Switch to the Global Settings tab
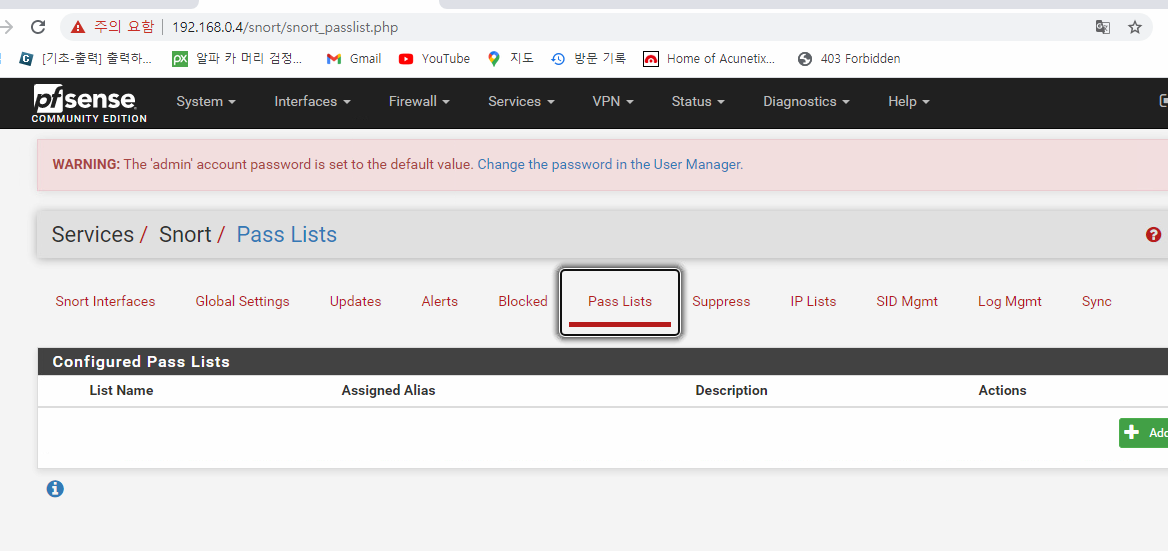Screen dimensions: 1168x551 point(242,302)
